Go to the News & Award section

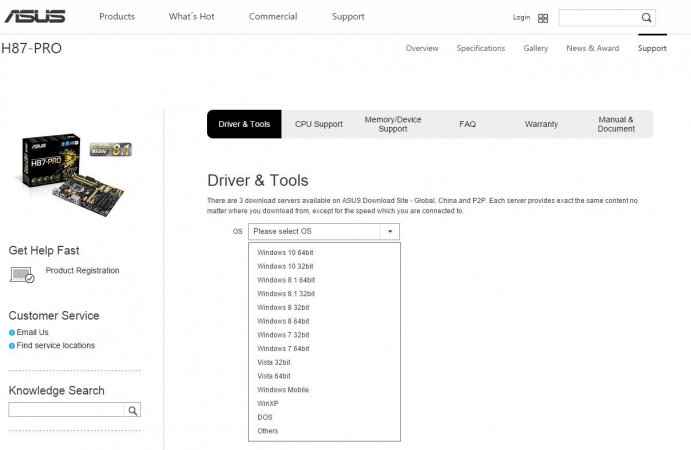(x=593, y=48)
